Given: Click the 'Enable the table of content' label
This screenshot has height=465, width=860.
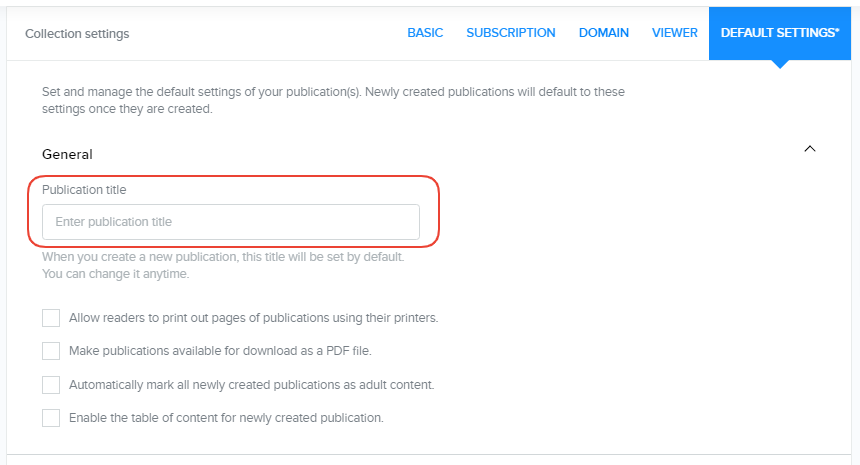Looking at the screenshot, I should pos(226,418).
